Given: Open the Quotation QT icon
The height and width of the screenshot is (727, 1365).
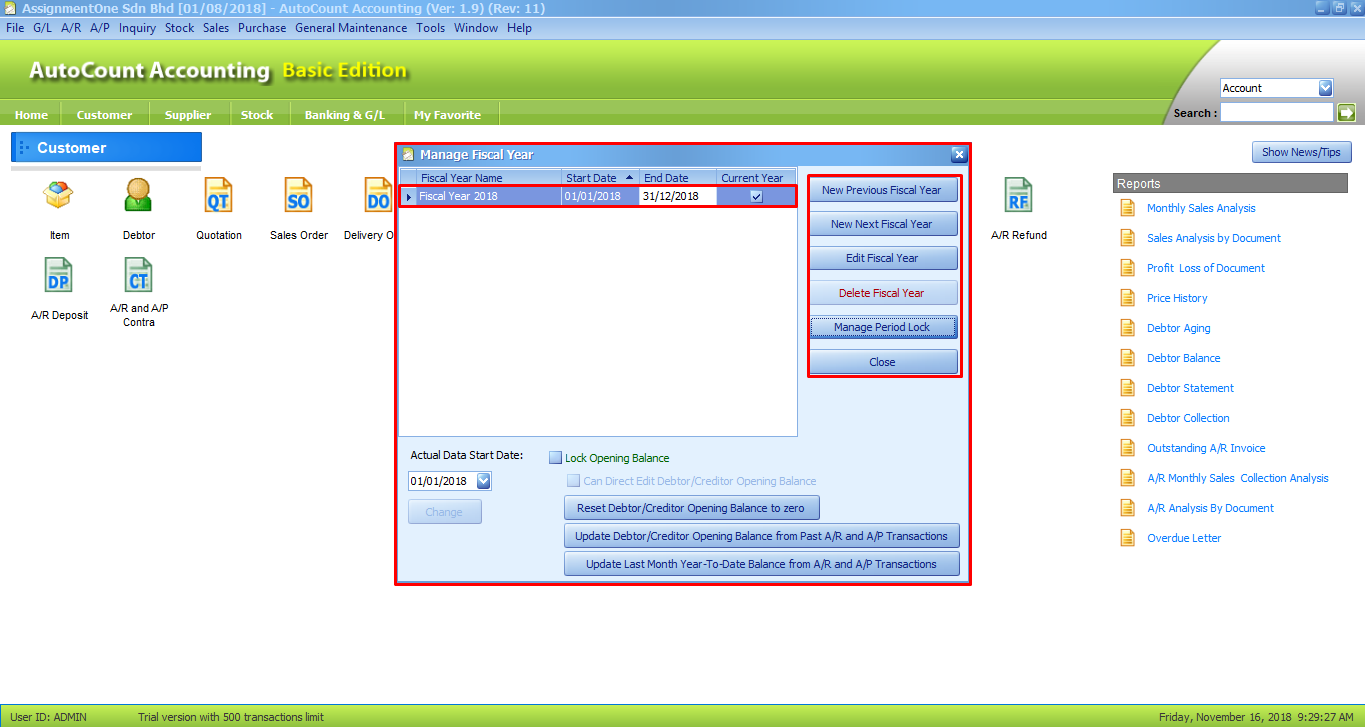Looking at the screenshot, I should click(x=218, y=195).
